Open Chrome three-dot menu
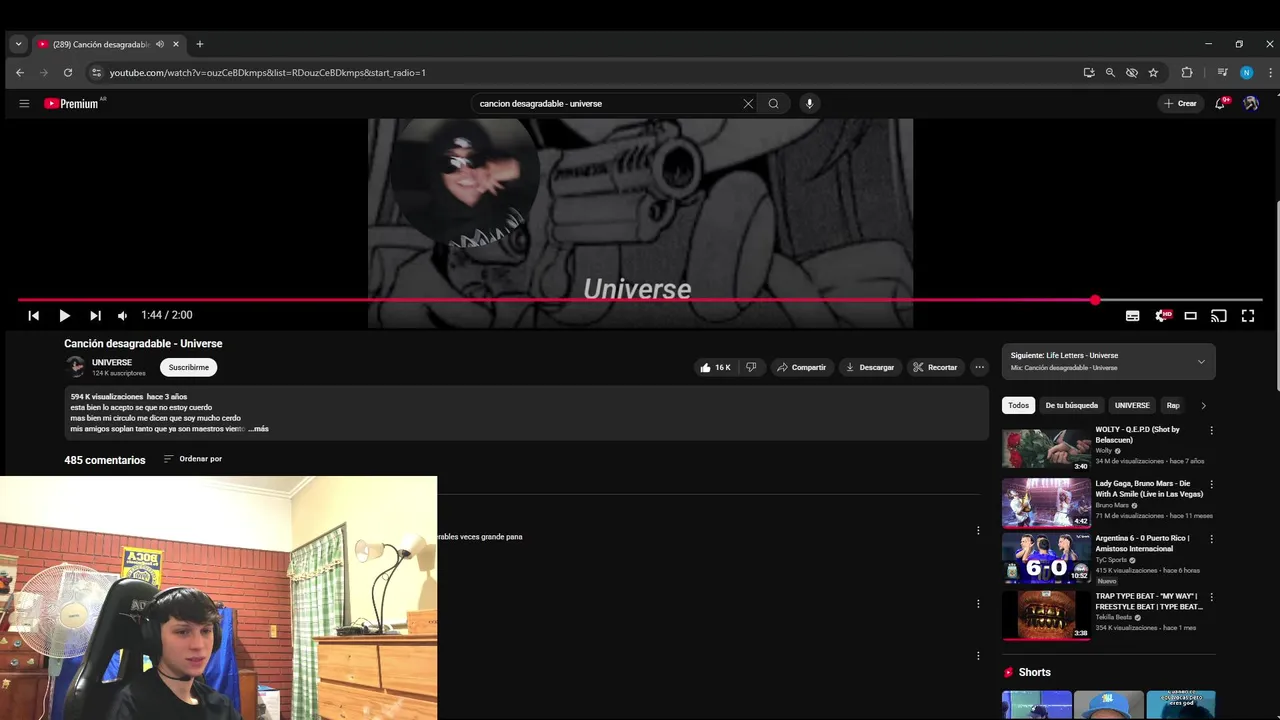 [1270, 72]
